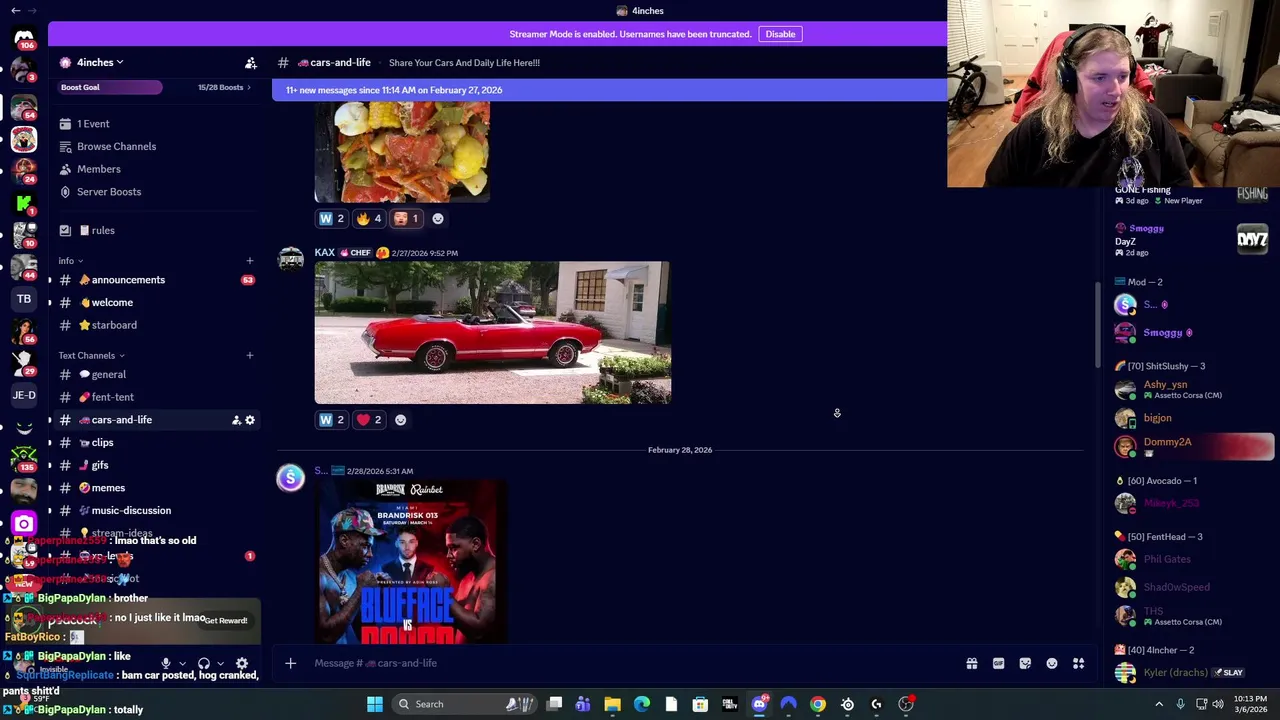Open user settings gear icon
Image resolution: width=1280 pixels, height=720 pixels.
242,663
